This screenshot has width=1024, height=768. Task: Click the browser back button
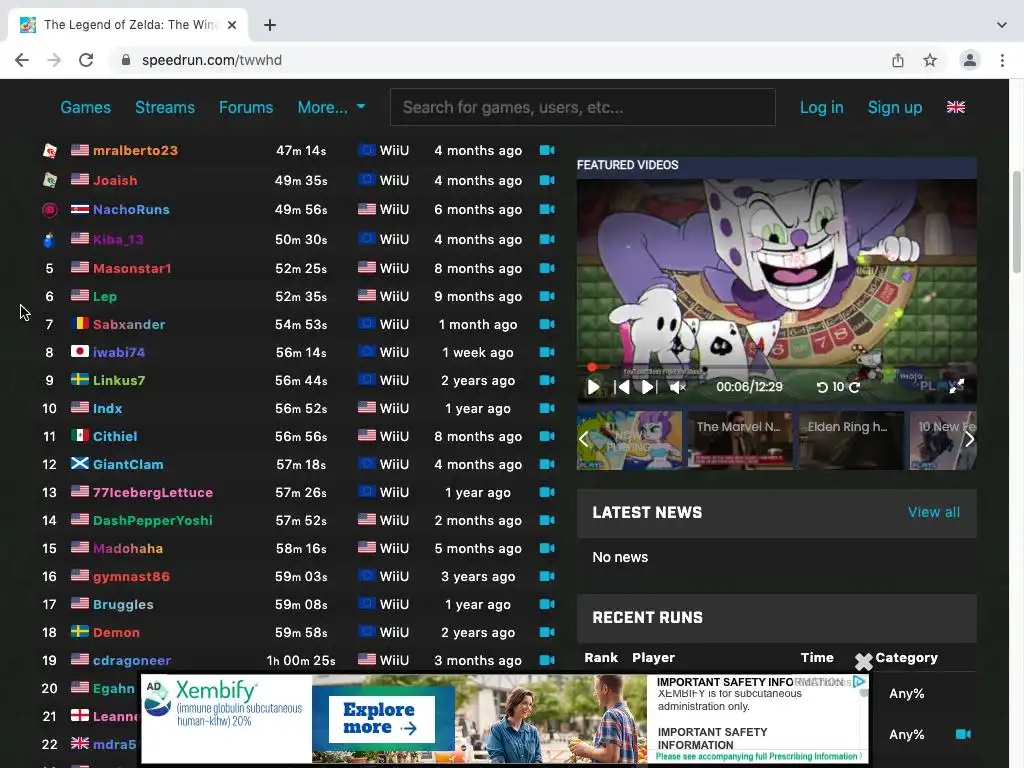[x=22, y=60]
